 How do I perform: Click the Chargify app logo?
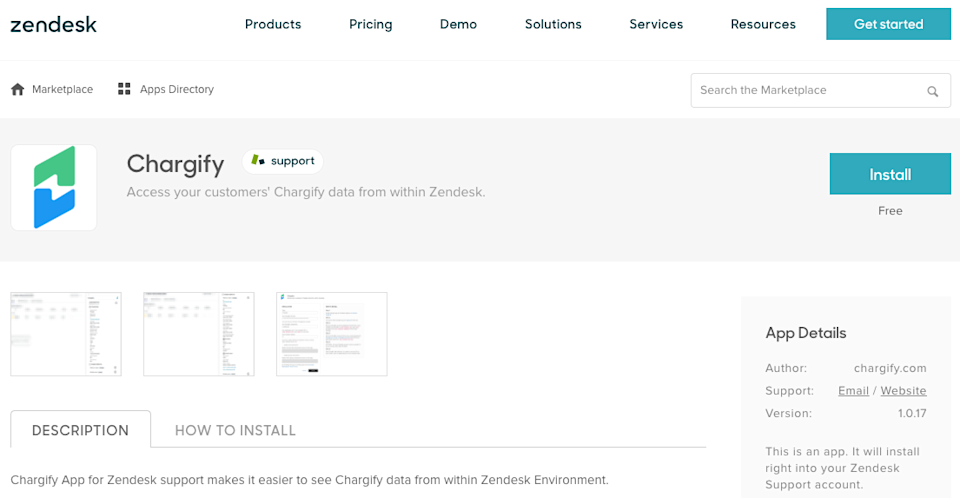pyautogui.click(x=54, y=187)
